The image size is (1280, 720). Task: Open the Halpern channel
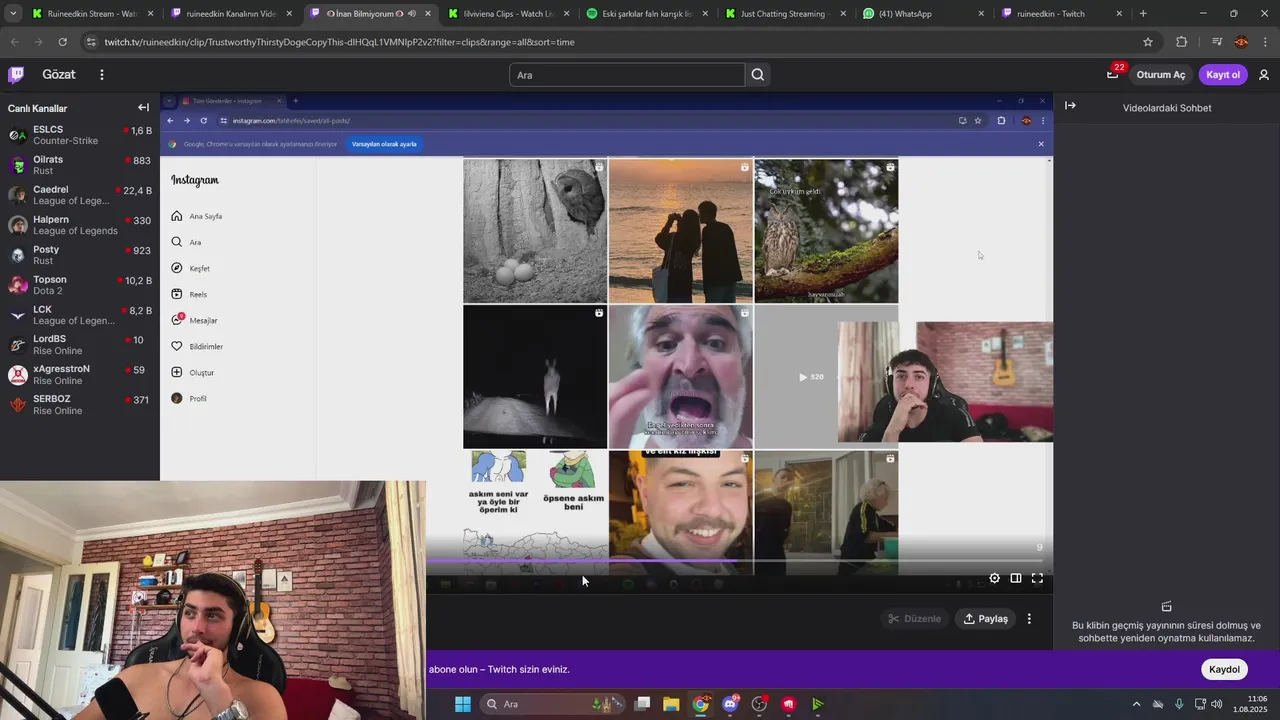tap(80, 225)
